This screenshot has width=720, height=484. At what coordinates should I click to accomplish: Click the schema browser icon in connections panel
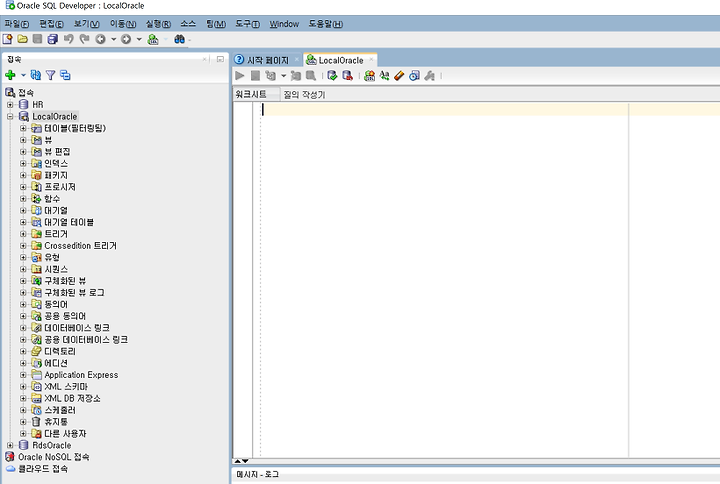click(65, 75)
